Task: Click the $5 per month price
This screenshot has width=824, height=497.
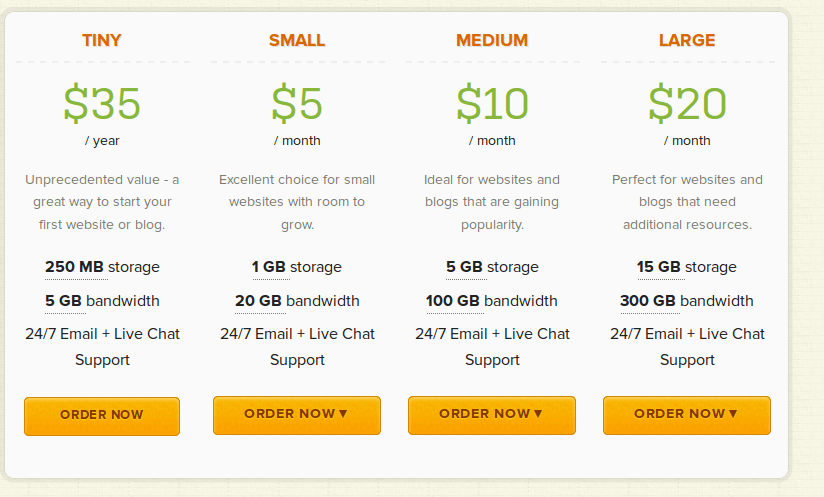Action: click(x=297, y=103)
